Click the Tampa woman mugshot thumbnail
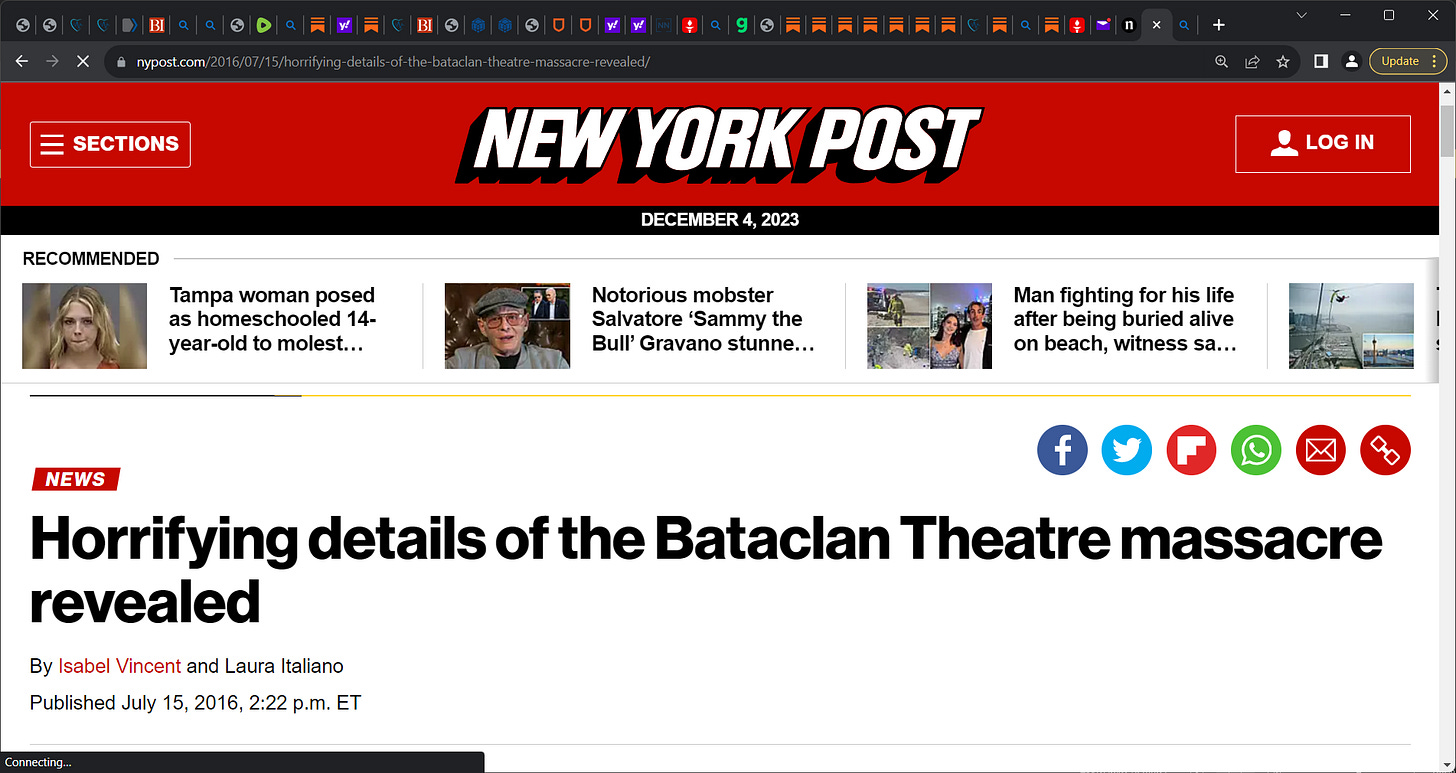This screenshot has width=1456, height=773. tap(84, 326)
